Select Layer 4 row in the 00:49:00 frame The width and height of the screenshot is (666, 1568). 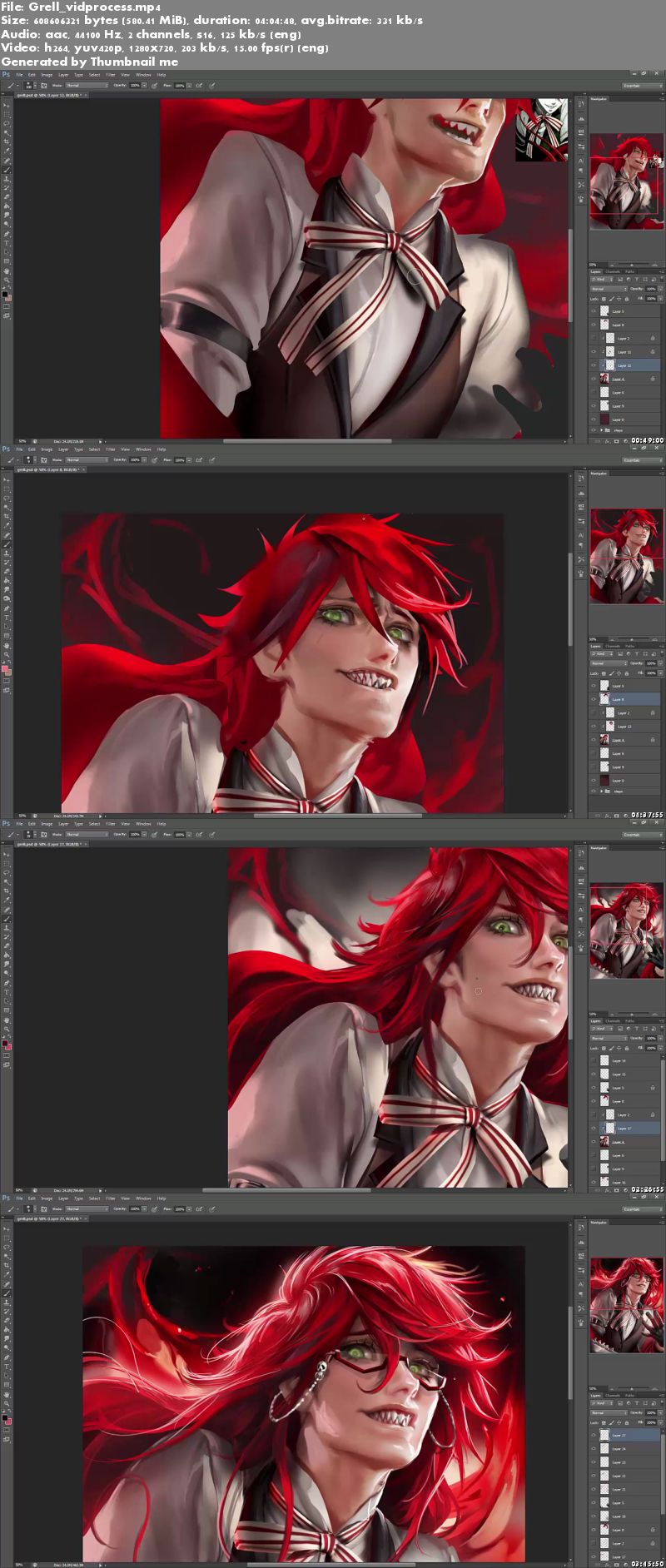pyautogui.click(x=624, y=380)
